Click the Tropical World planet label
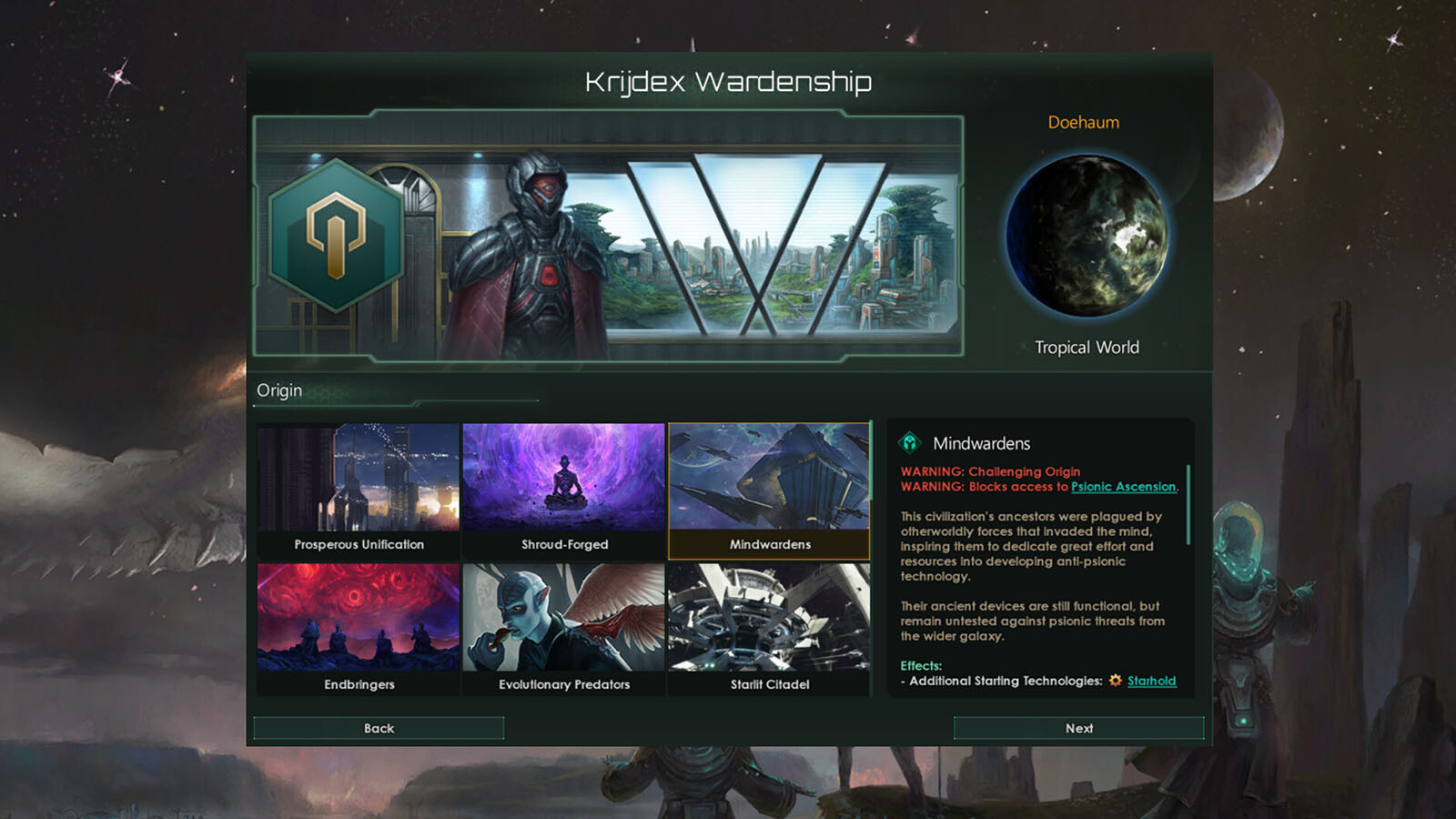The width and height of the screenshot is (1456, 819). (x=1087, y=348)
